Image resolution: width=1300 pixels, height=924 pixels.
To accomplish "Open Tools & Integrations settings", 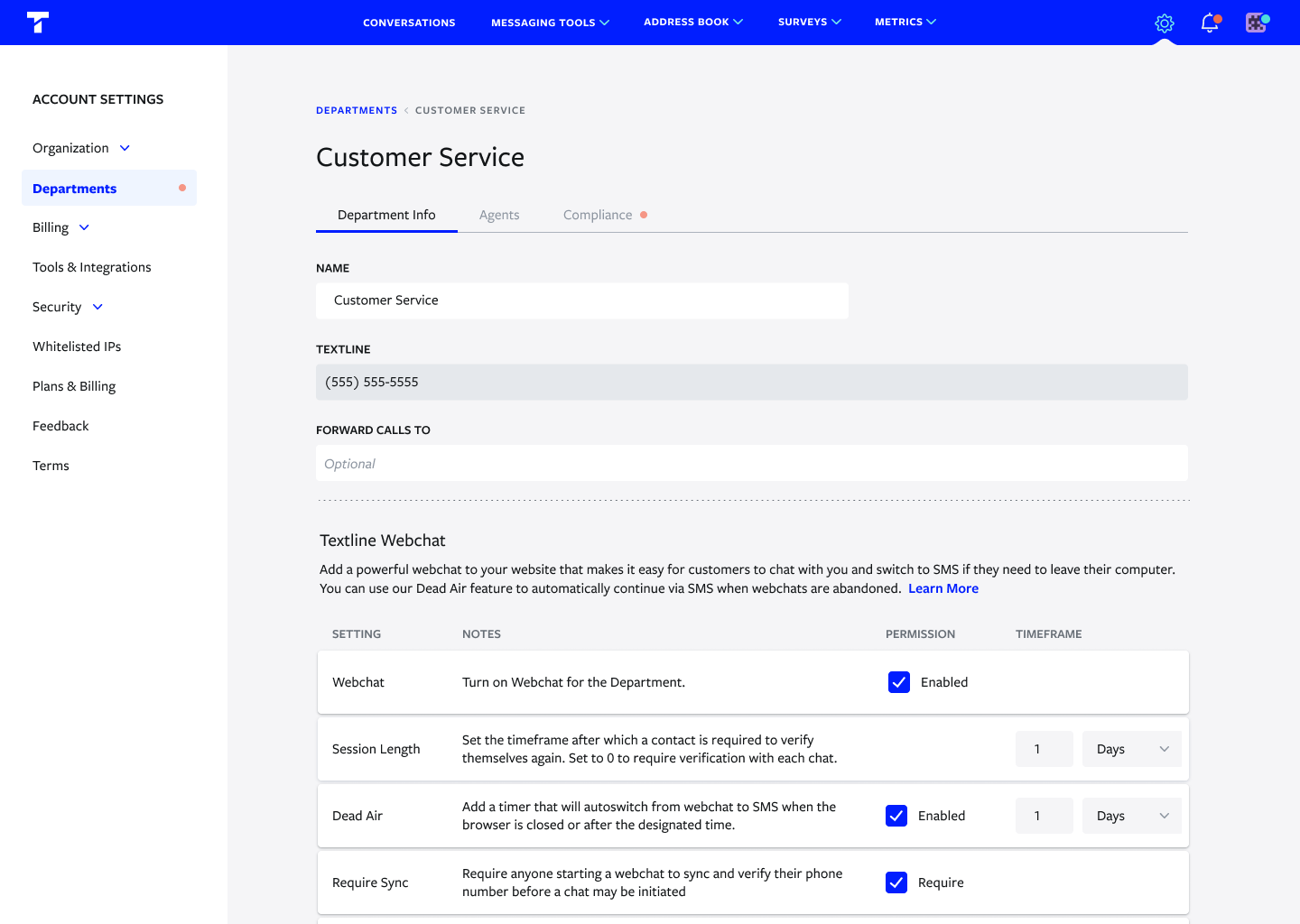I will point(92,267).
